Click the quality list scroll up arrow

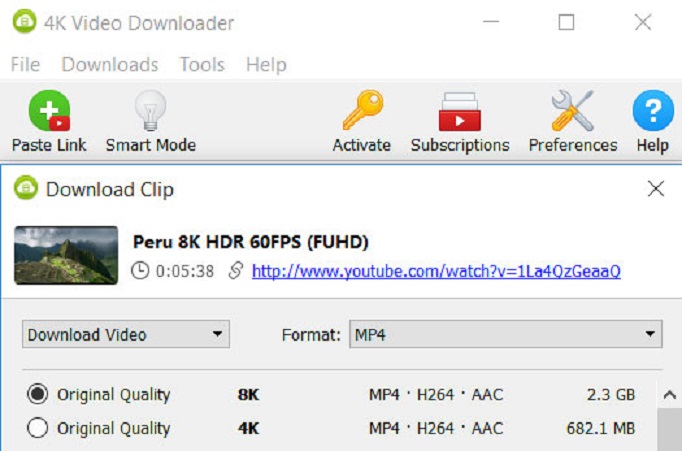coord(669,394)
